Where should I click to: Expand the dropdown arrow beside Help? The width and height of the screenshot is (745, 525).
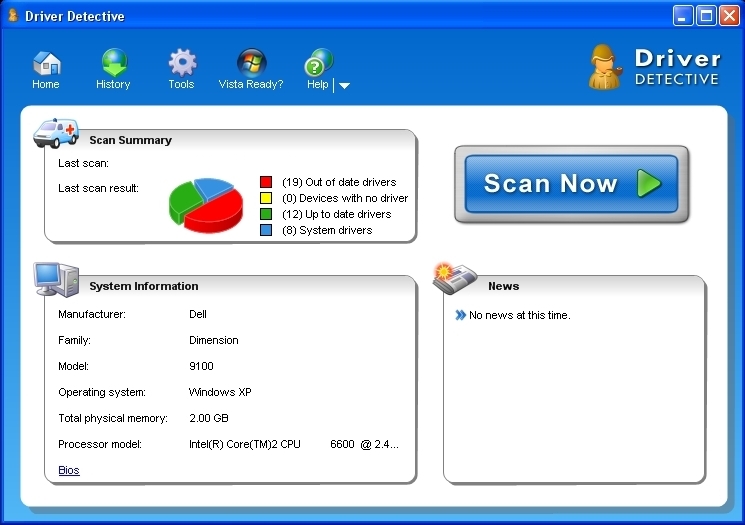pos(344,86)
